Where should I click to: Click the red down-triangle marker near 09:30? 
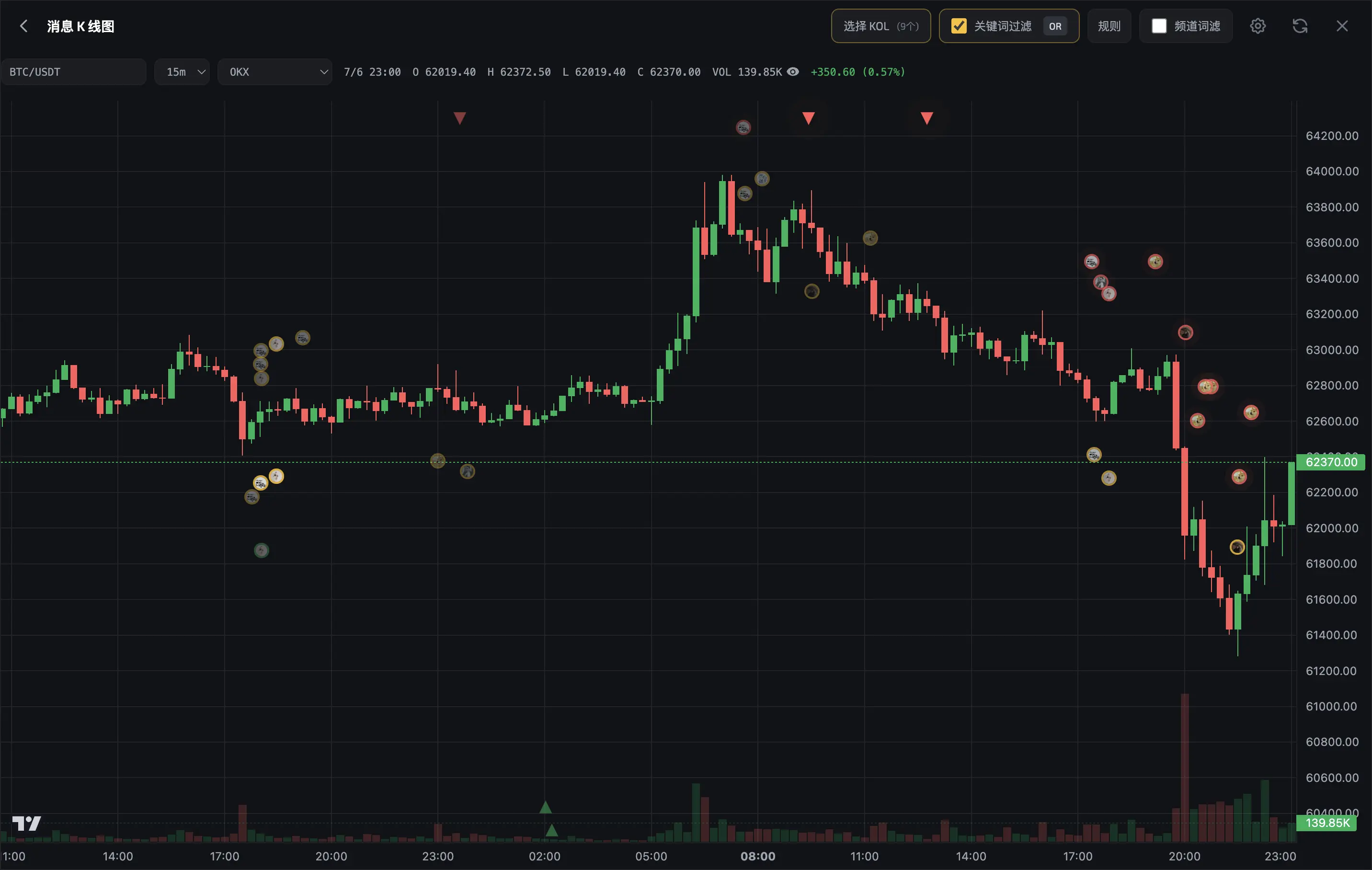809,118
